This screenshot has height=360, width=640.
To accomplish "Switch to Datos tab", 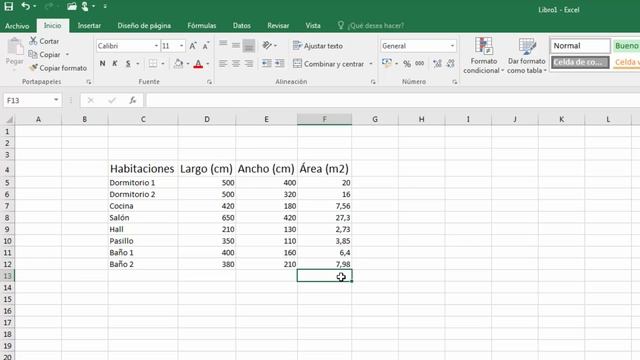I will tap(242, 26).
